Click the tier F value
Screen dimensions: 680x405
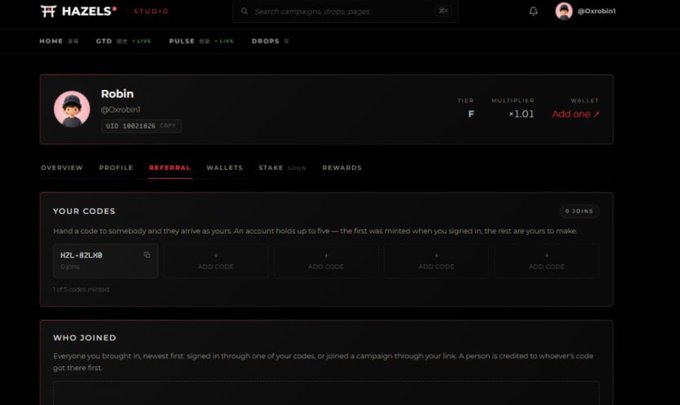pos(471,114)
